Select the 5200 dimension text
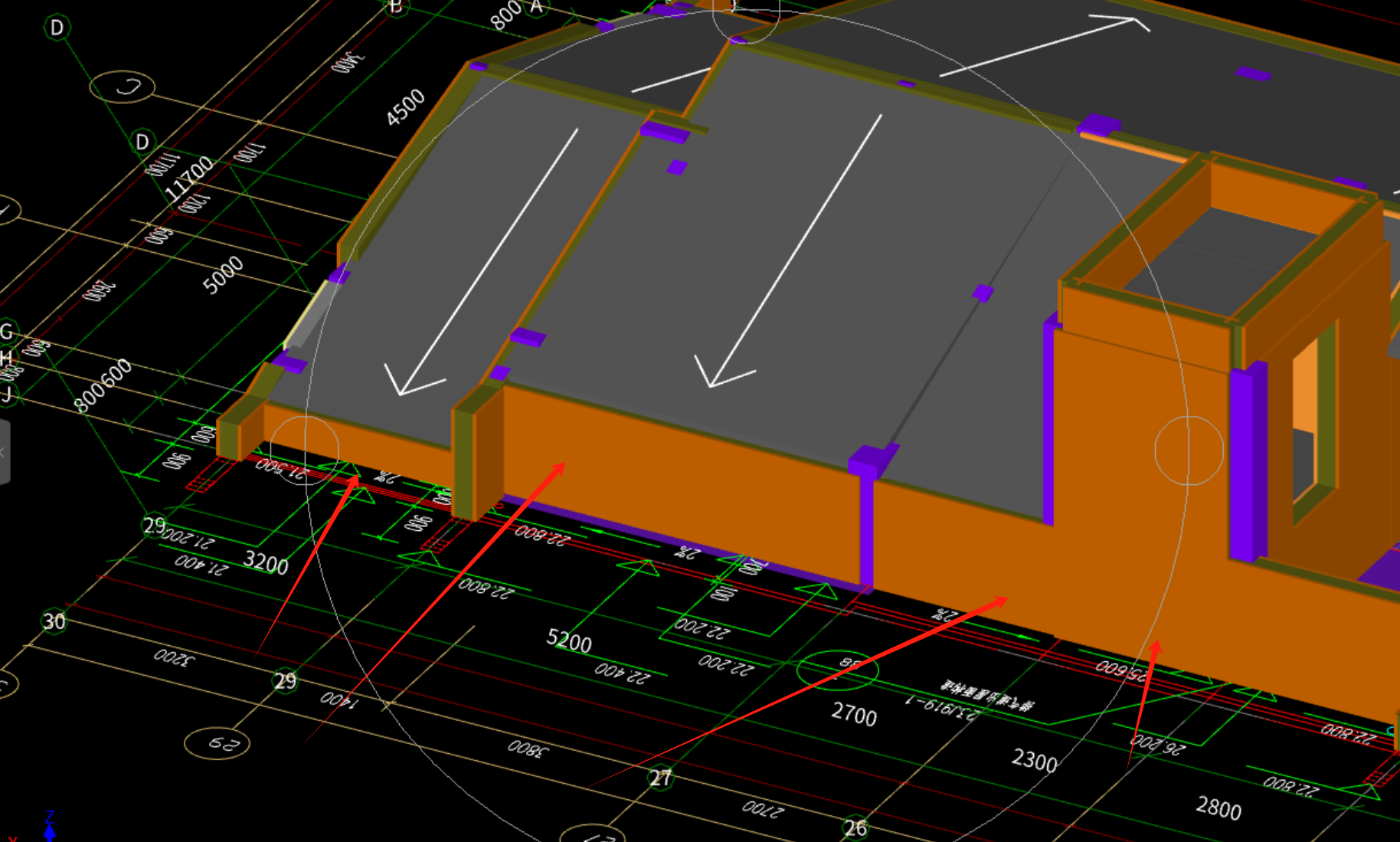Image resolution: width=1400 pixels, height=842 pixels. click(x=569, y=641)
